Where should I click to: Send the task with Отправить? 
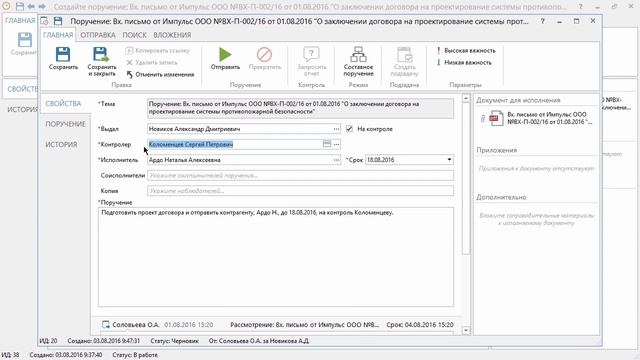point(225,59)
